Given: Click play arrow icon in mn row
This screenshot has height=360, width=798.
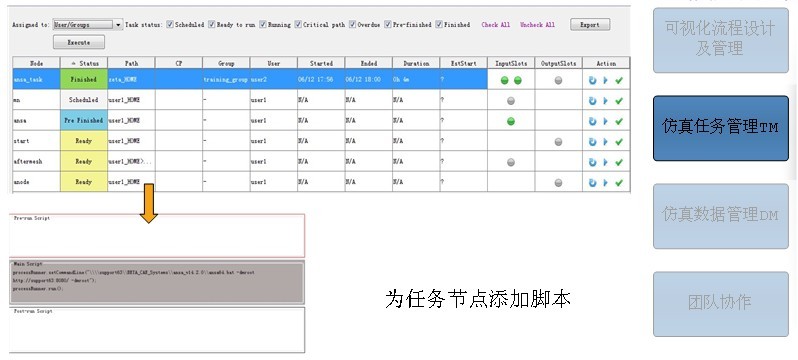Looking at the screenshot, I should pyautogui.click(x=606, y=101).
